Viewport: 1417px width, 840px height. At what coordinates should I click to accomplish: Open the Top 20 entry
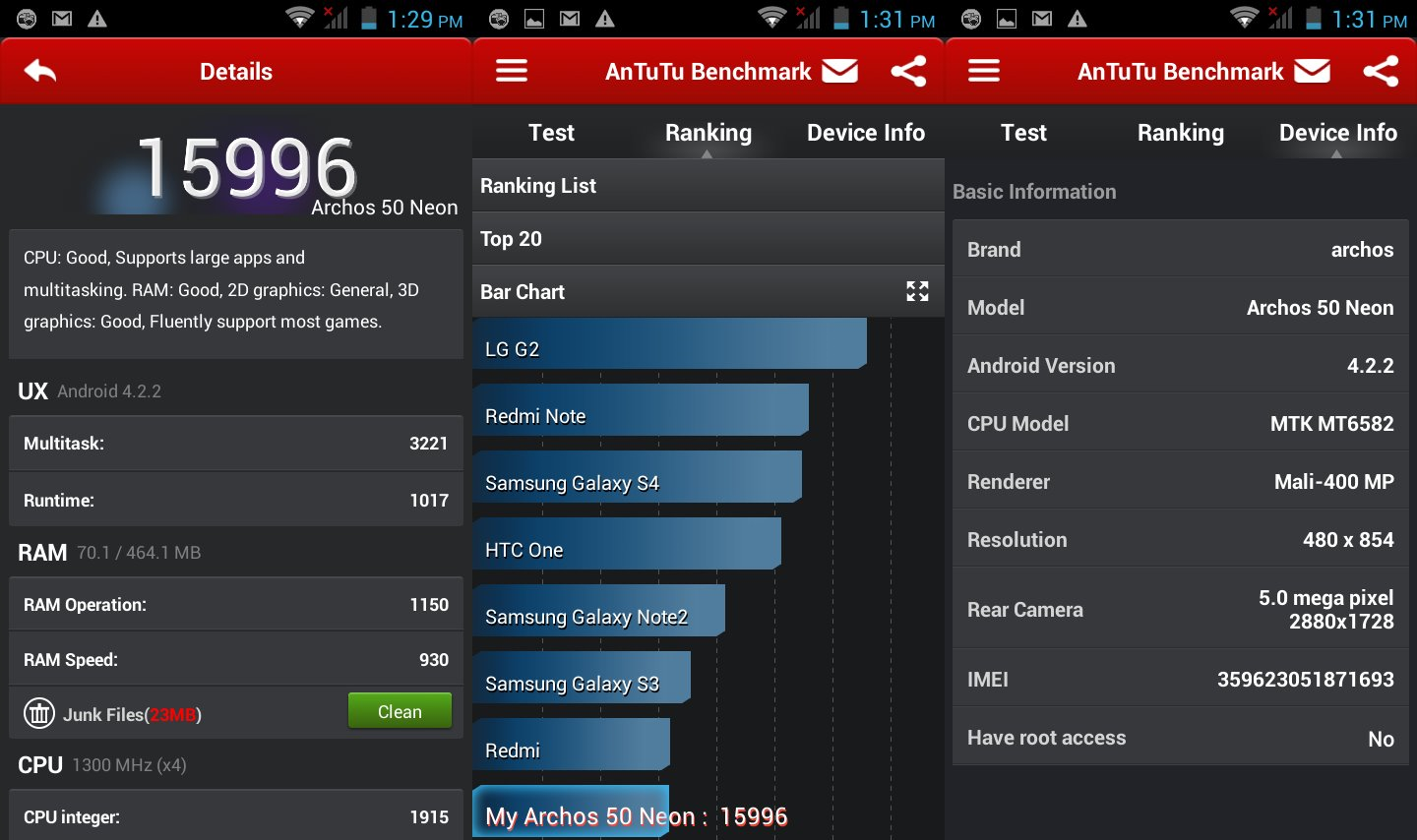coord(708,239)
